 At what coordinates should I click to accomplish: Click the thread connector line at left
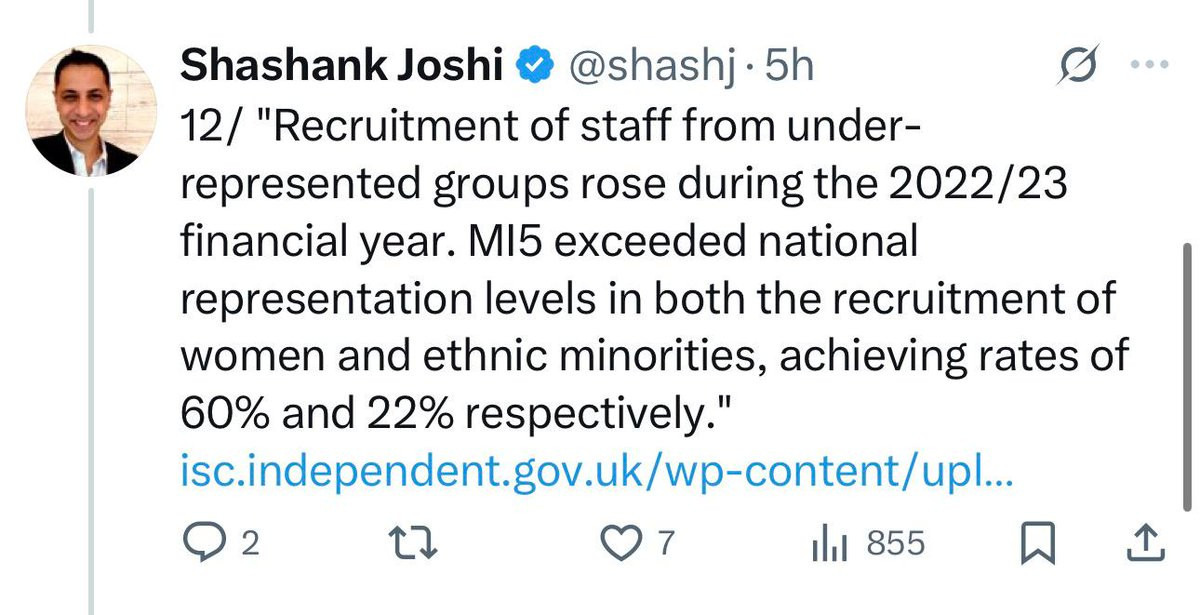tap(92, 400)
